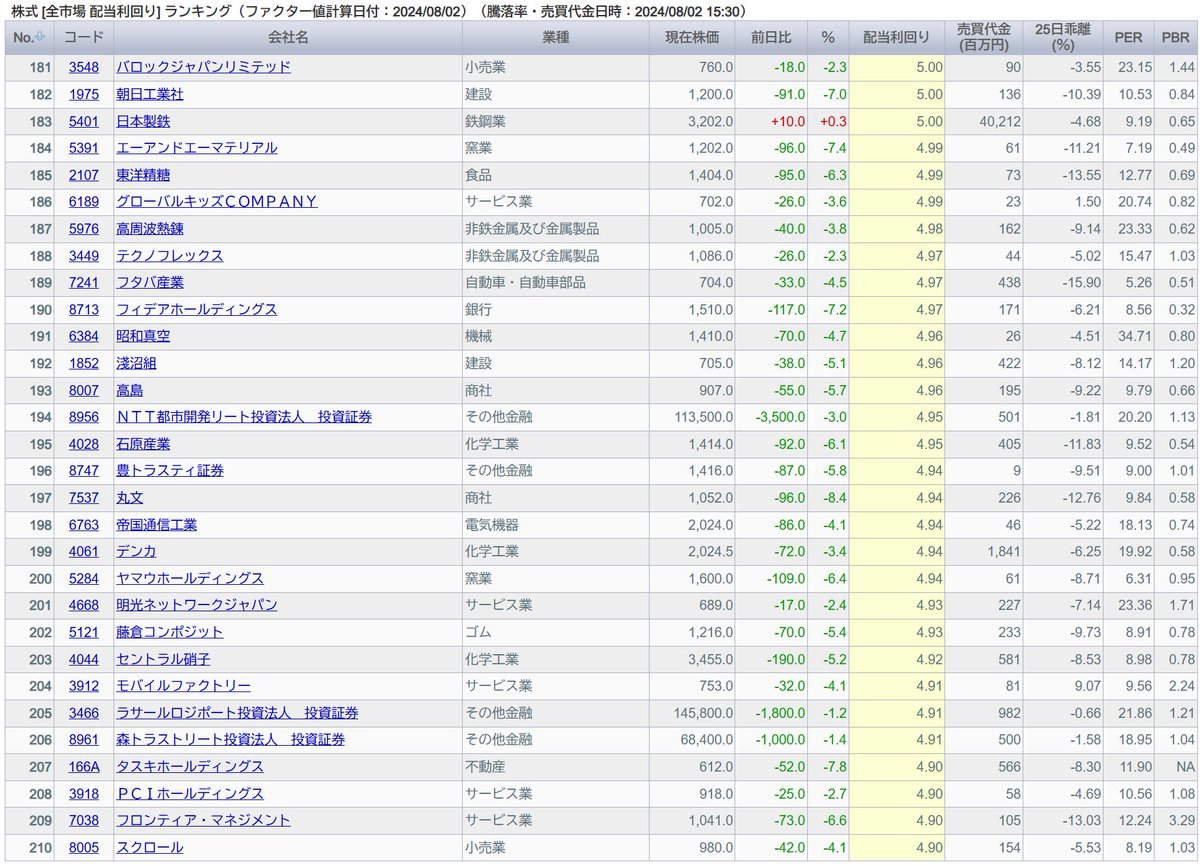Open PCIホールディングス company link
This screenshot has height=866, width=1200.
pos(190,795)
